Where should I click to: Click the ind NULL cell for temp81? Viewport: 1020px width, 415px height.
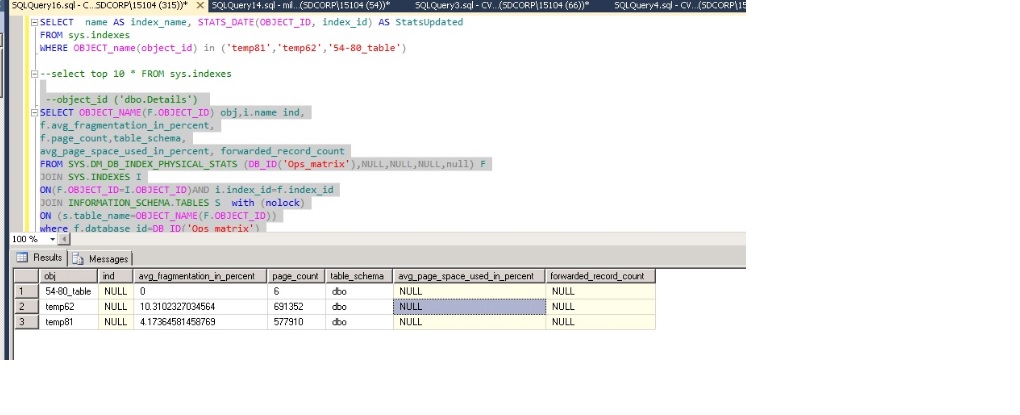pos(116,322)
